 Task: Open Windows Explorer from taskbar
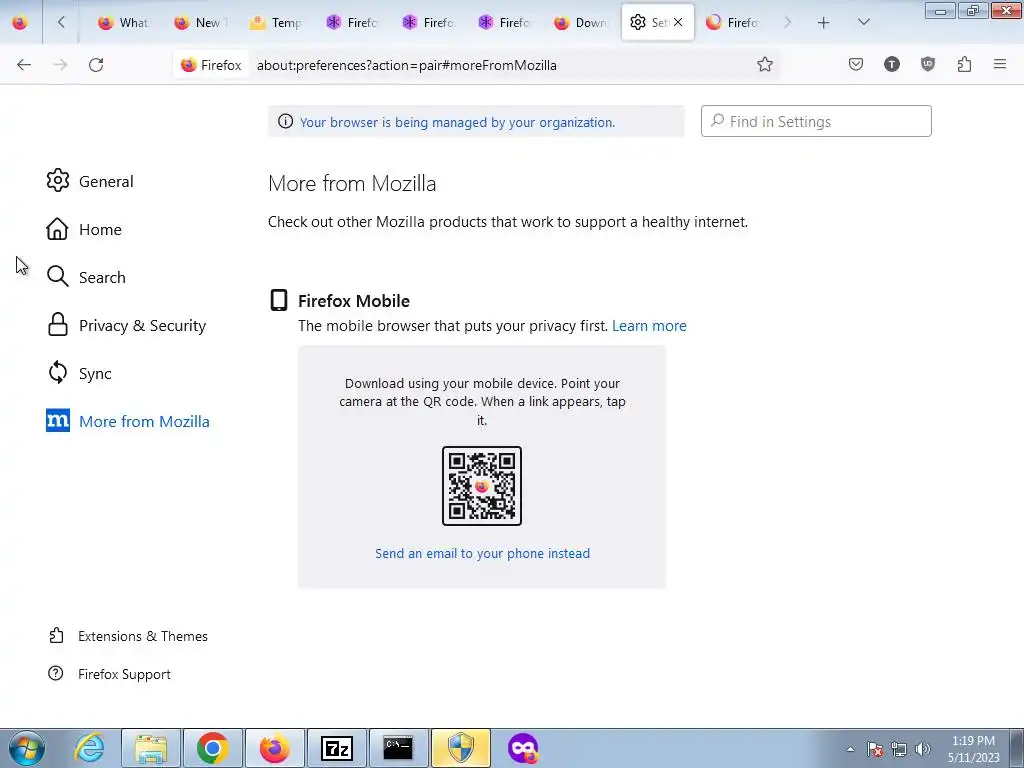[x=151, y=748]
